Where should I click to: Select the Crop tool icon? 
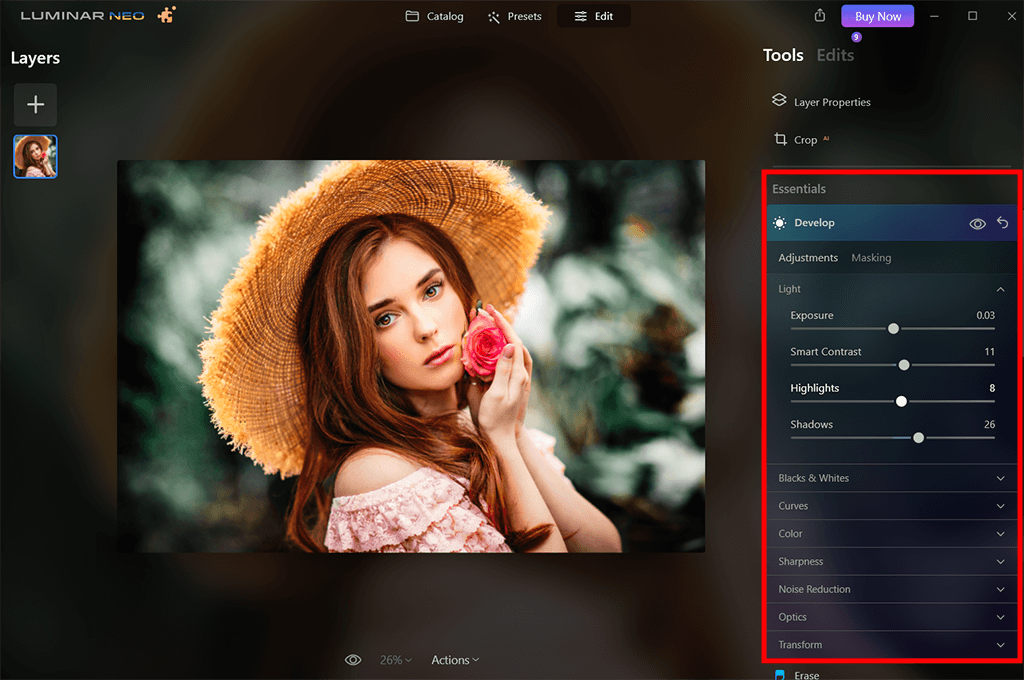coord(780,139)
